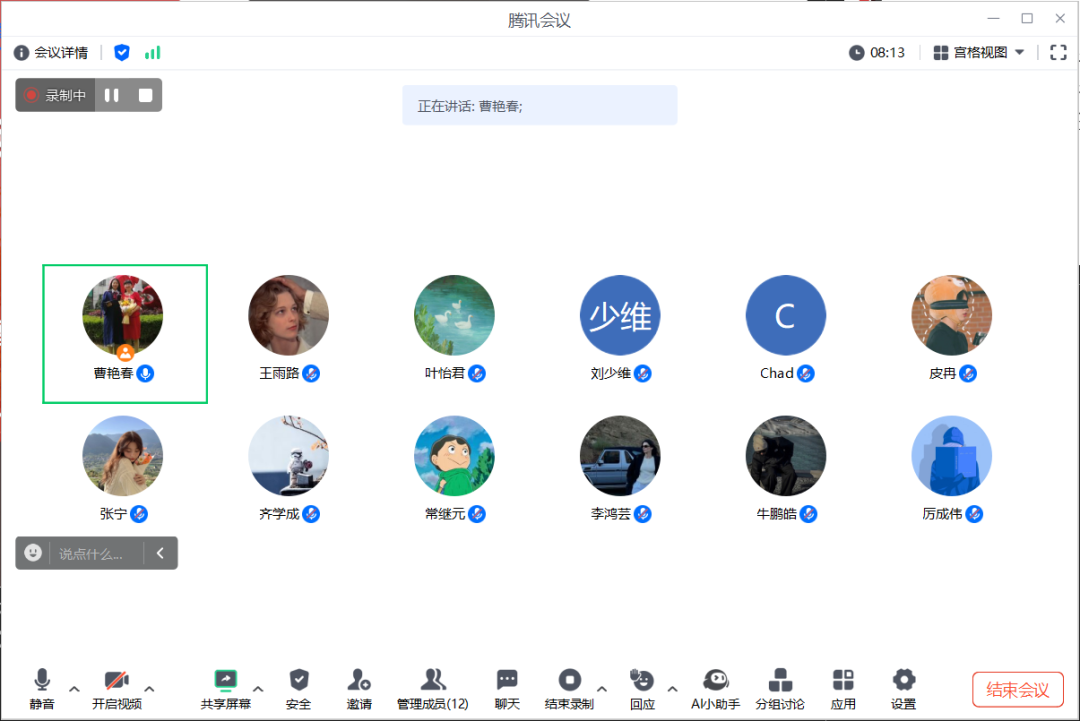Select 叶怡君 swan avatar
Viewport: 1080px width, 721px height.
coord(455,315)
